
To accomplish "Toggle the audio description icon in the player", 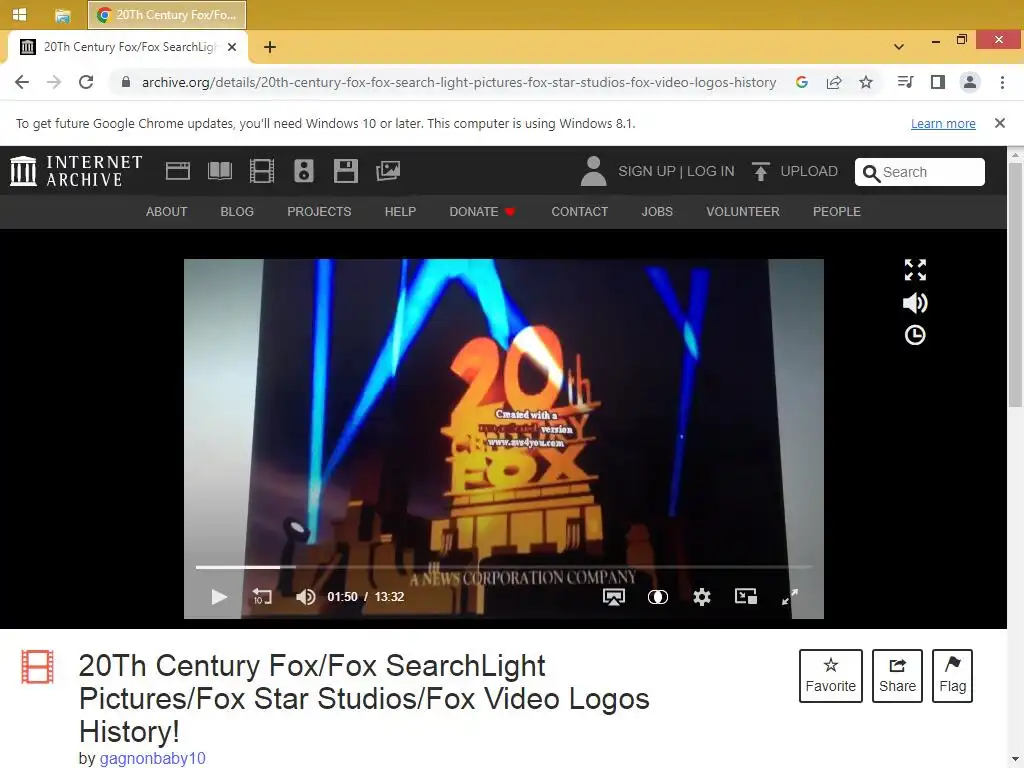I will [x=658, y=596].
